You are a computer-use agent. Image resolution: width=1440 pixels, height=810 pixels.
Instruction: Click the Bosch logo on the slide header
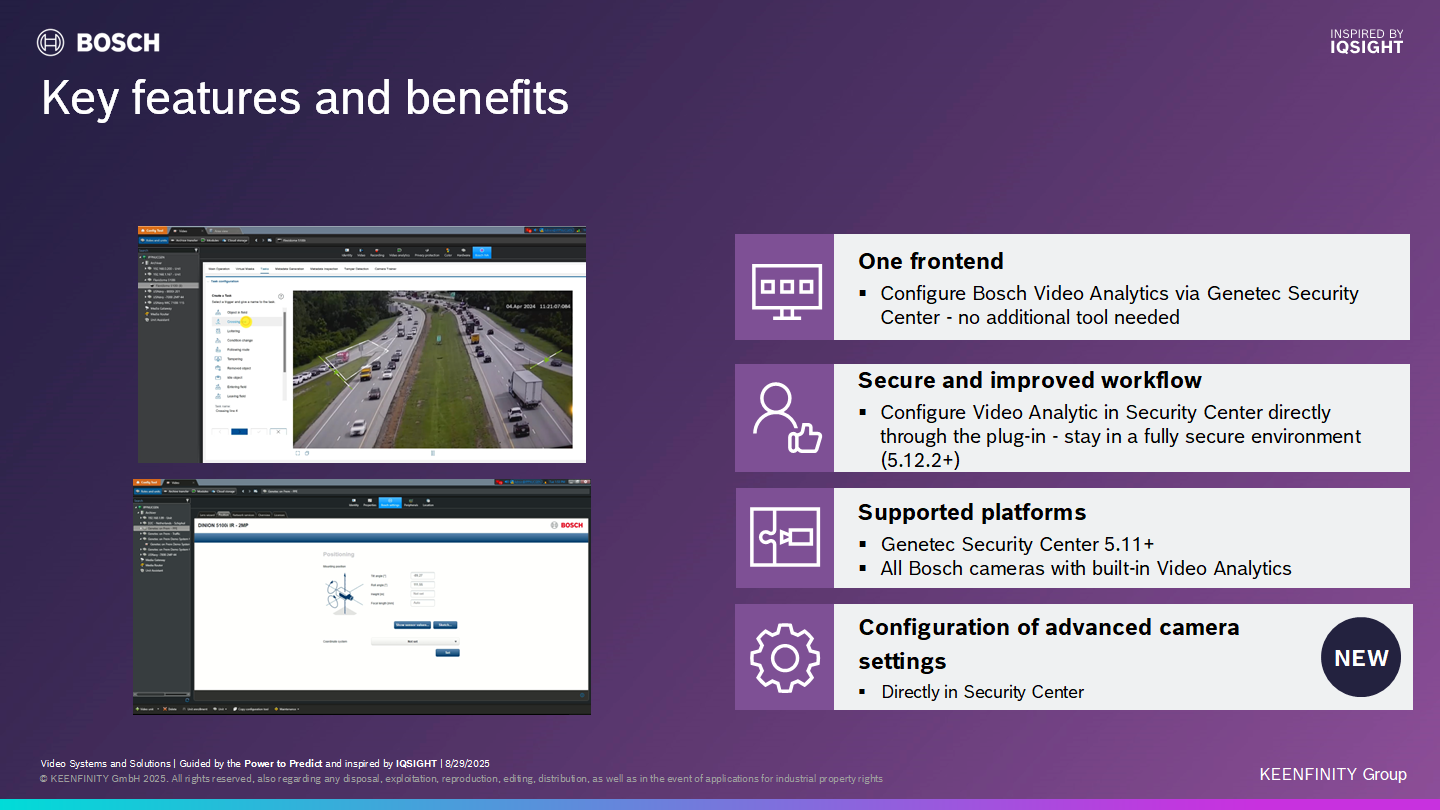[x=98, y=42]
